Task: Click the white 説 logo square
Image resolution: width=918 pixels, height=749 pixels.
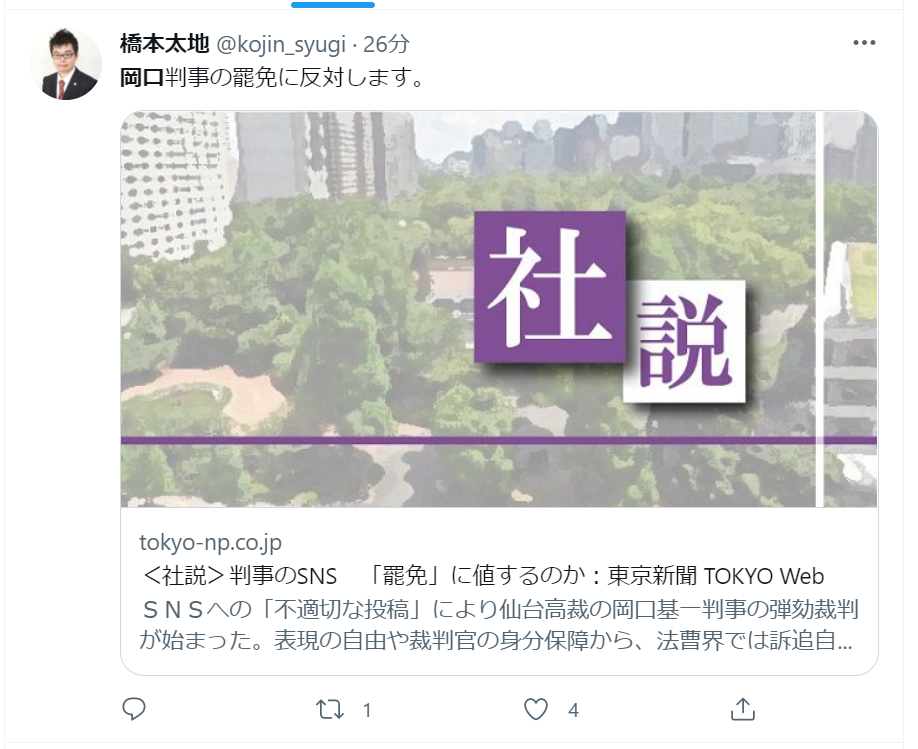Action: click(684, 341)
